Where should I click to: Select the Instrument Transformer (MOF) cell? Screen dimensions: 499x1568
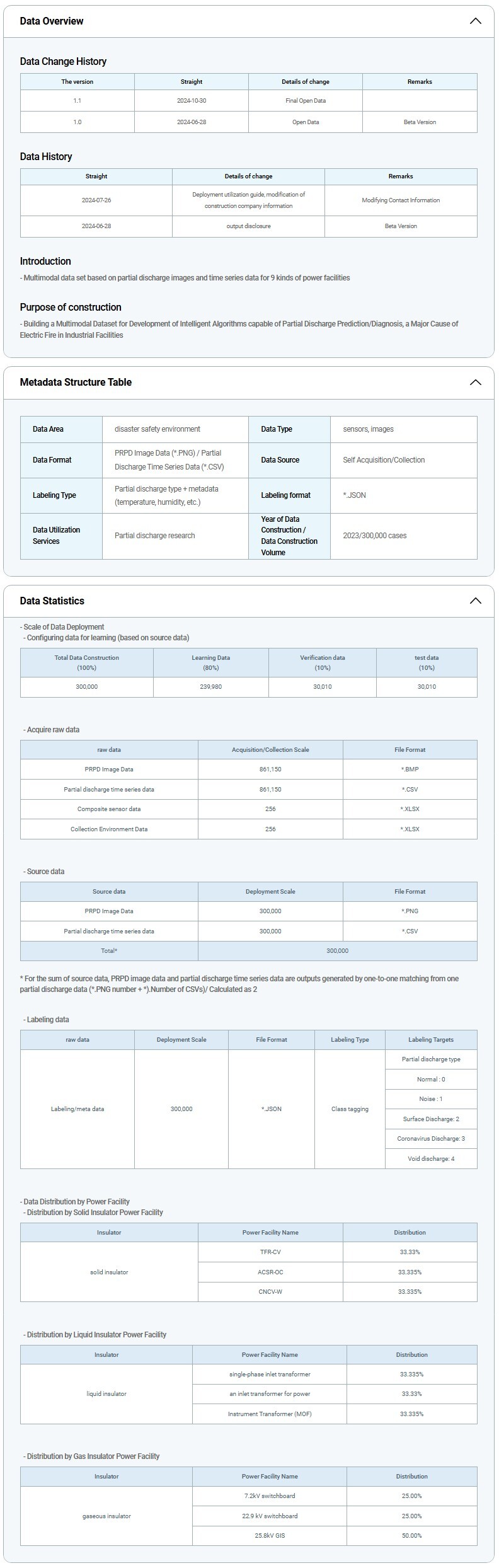pyautogui.click(x=270, y=1414)
